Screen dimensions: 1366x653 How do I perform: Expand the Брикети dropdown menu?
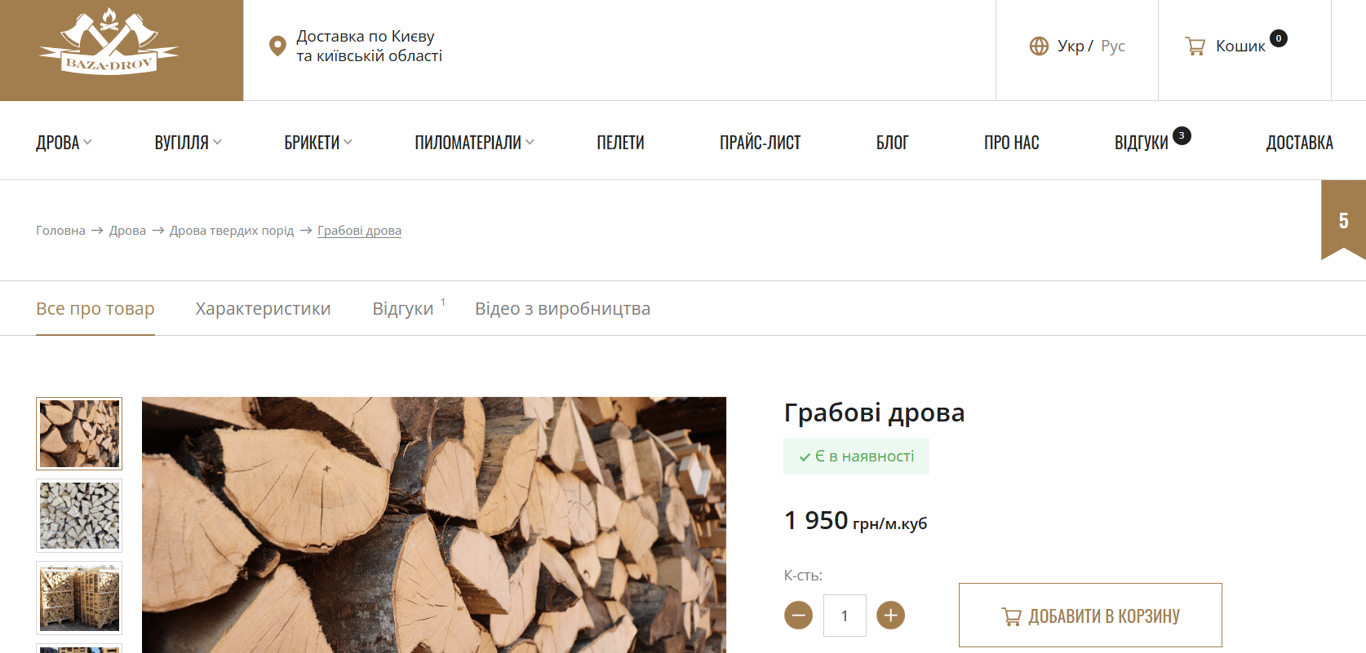(318, 142)
